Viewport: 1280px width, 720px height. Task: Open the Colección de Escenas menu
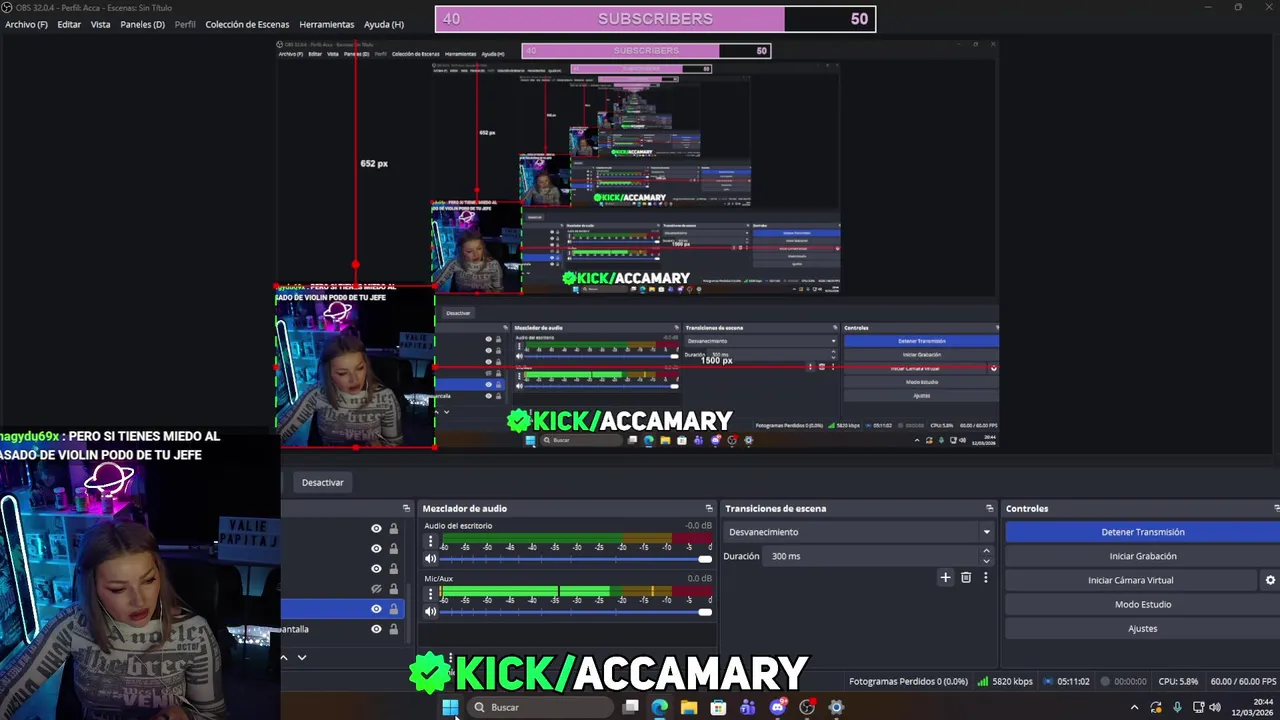pyautogui.click(x=247, y=24)
